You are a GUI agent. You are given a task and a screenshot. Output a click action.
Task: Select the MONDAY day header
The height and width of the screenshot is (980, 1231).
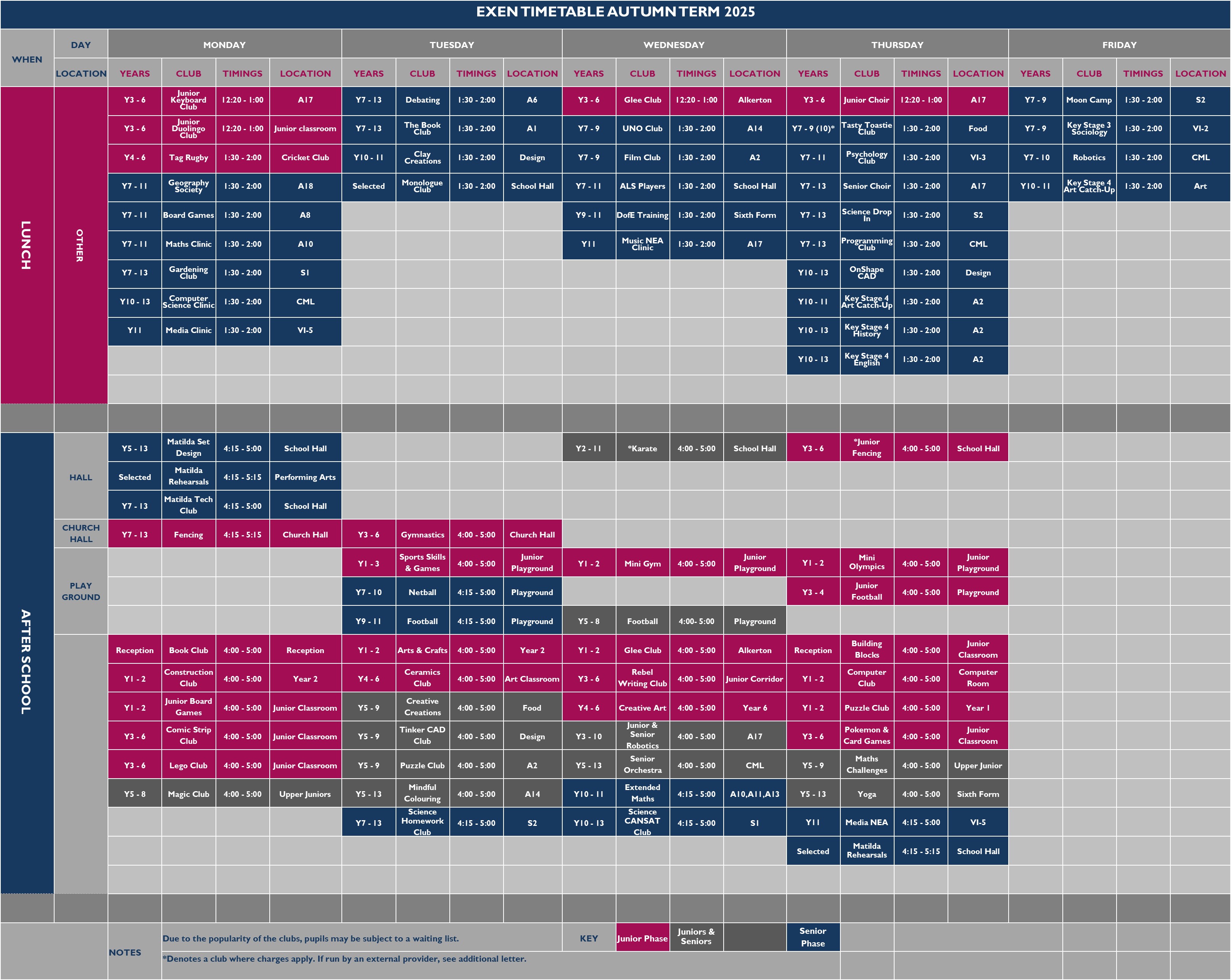224,45
